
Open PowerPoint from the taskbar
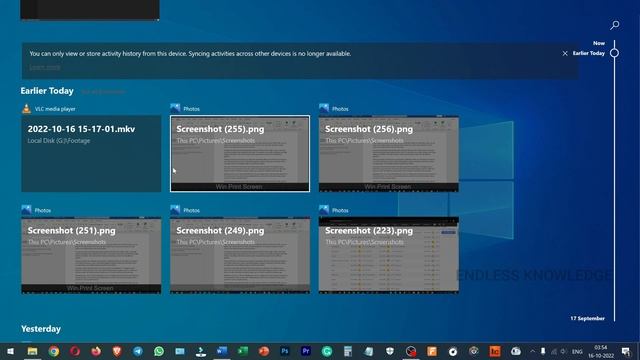pyautogui.click(x=264, y=351)
